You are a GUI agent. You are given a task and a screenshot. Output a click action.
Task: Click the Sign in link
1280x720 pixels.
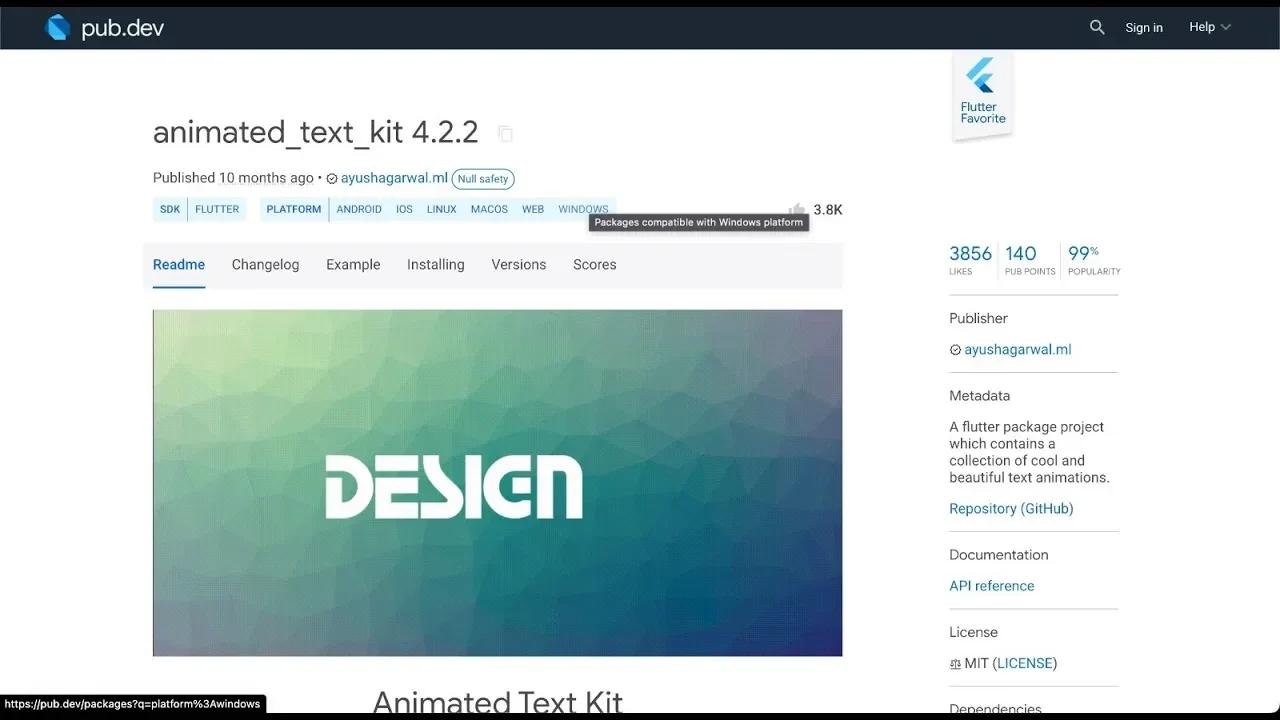[x=1143, y=27]
